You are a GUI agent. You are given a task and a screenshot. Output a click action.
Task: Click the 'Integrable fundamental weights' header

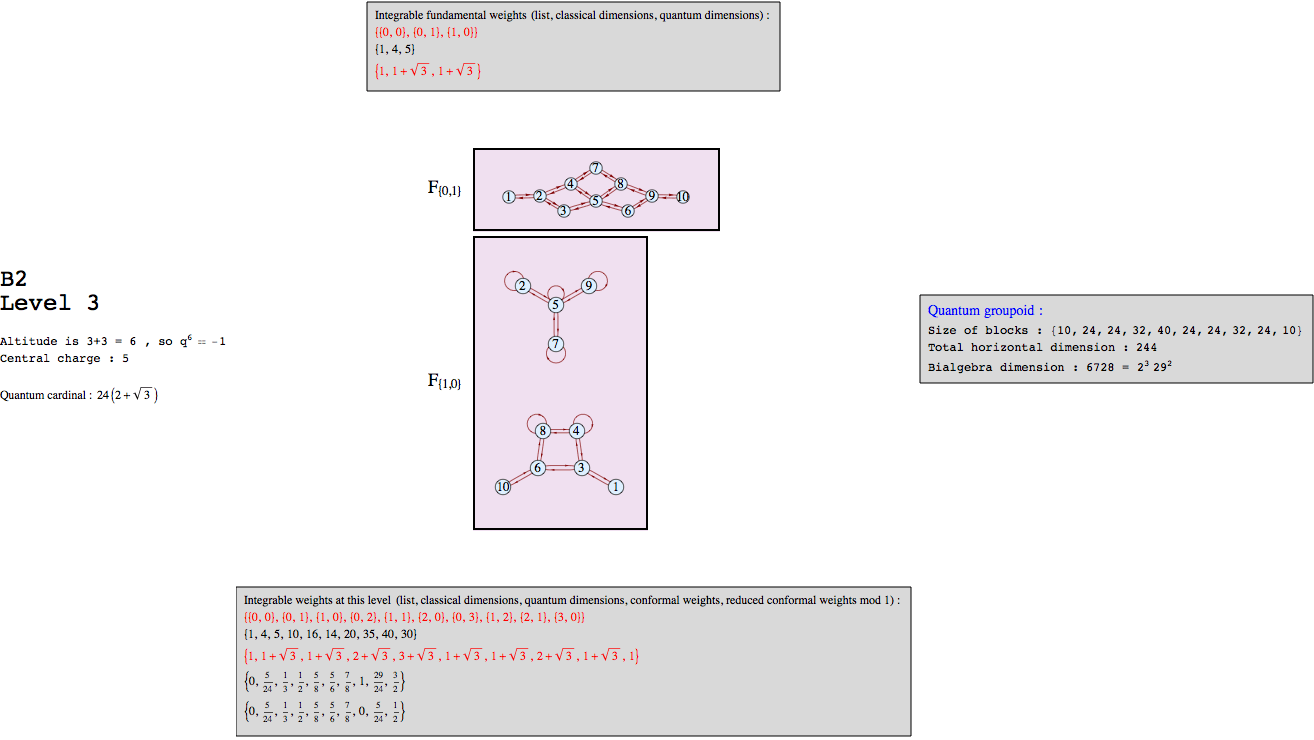572,16
